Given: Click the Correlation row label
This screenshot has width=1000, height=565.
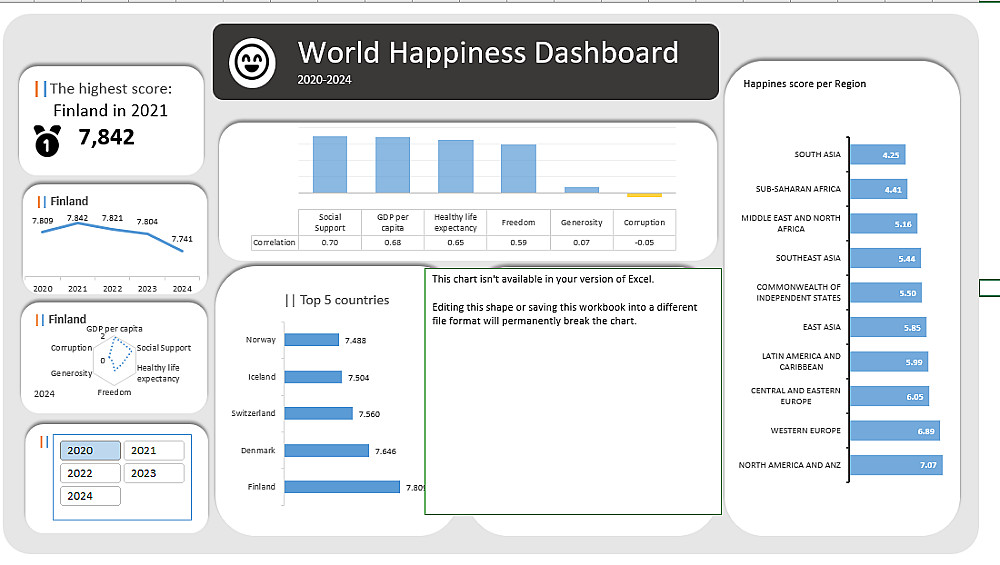Looking at the screenshot, I should 274,242.
